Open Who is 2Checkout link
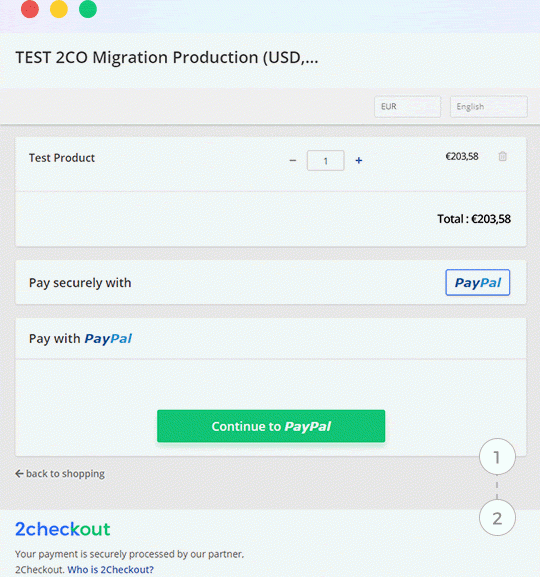Viewport: 540px width, 577px height. (x=110, y=569)
